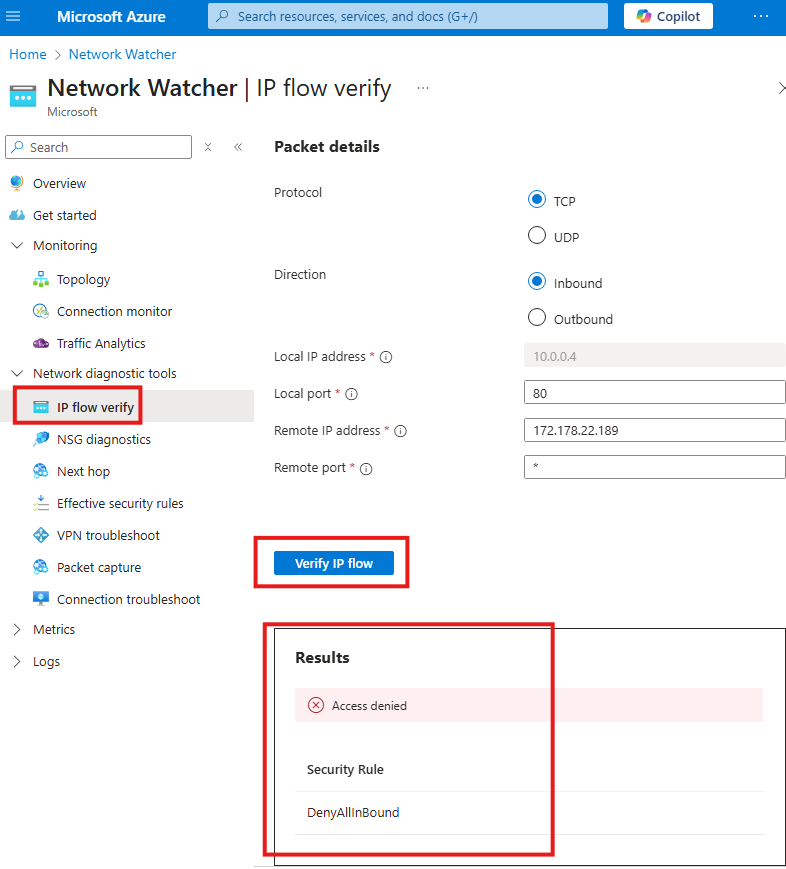The width and height of the screenshot is (786, 869).
Task: Open Traffic Analytics
Action: [101, 344]
